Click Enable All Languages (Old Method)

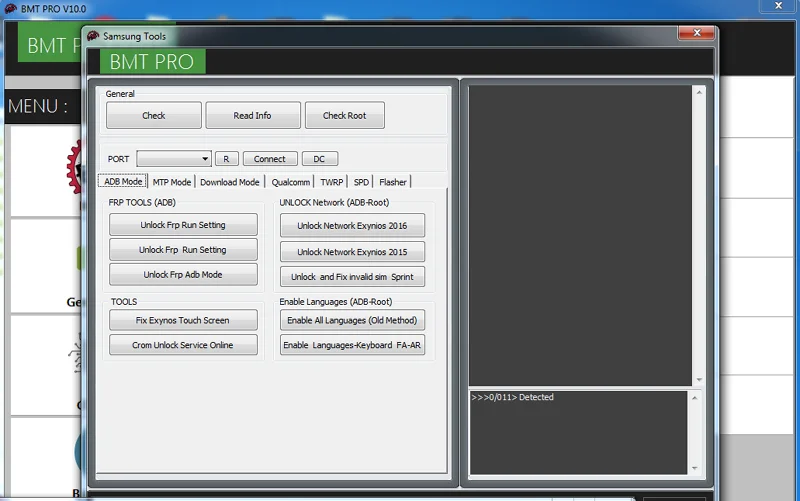pos(352,320)
